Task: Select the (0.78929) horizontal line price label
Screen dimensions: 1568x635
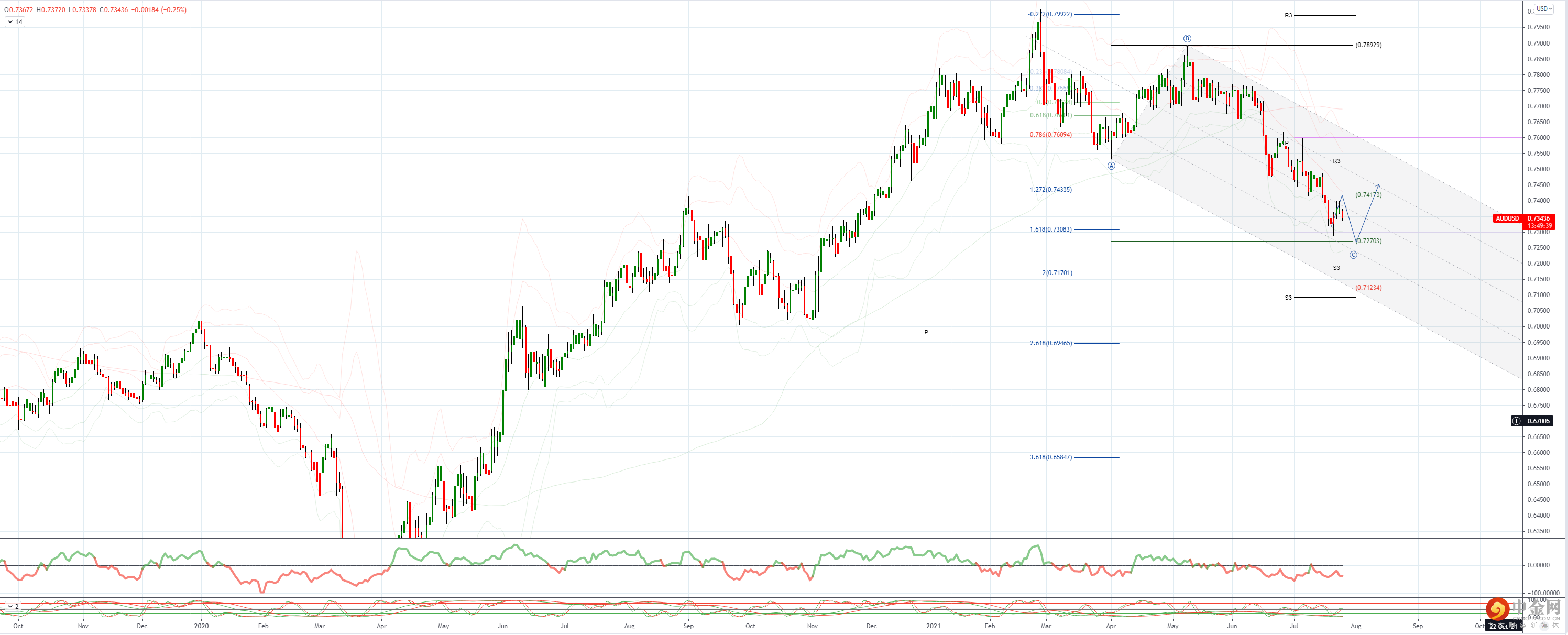Action: click(1368, 45)
